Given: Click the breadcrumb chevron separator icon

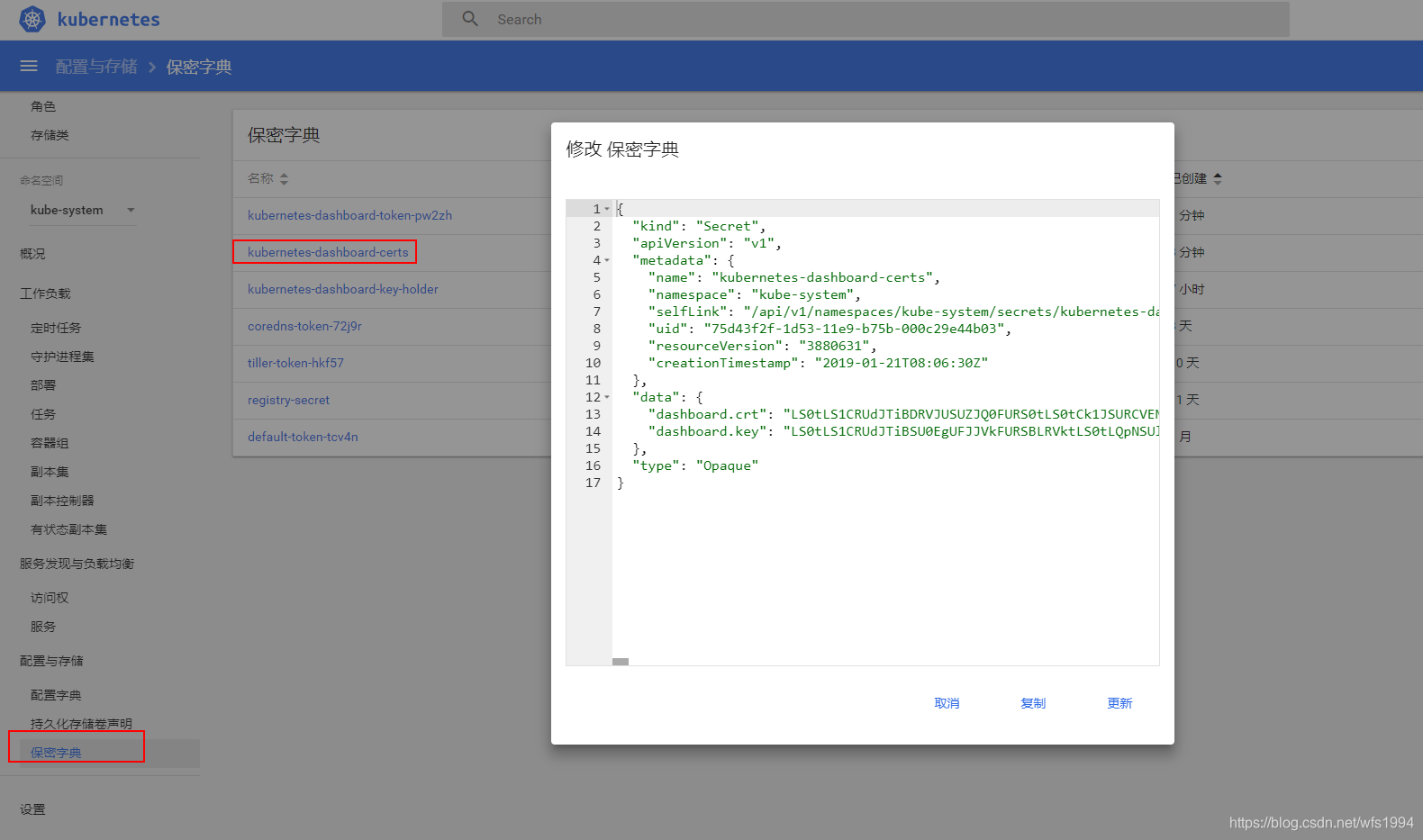Looking at the screenshot, I should 152,67.
